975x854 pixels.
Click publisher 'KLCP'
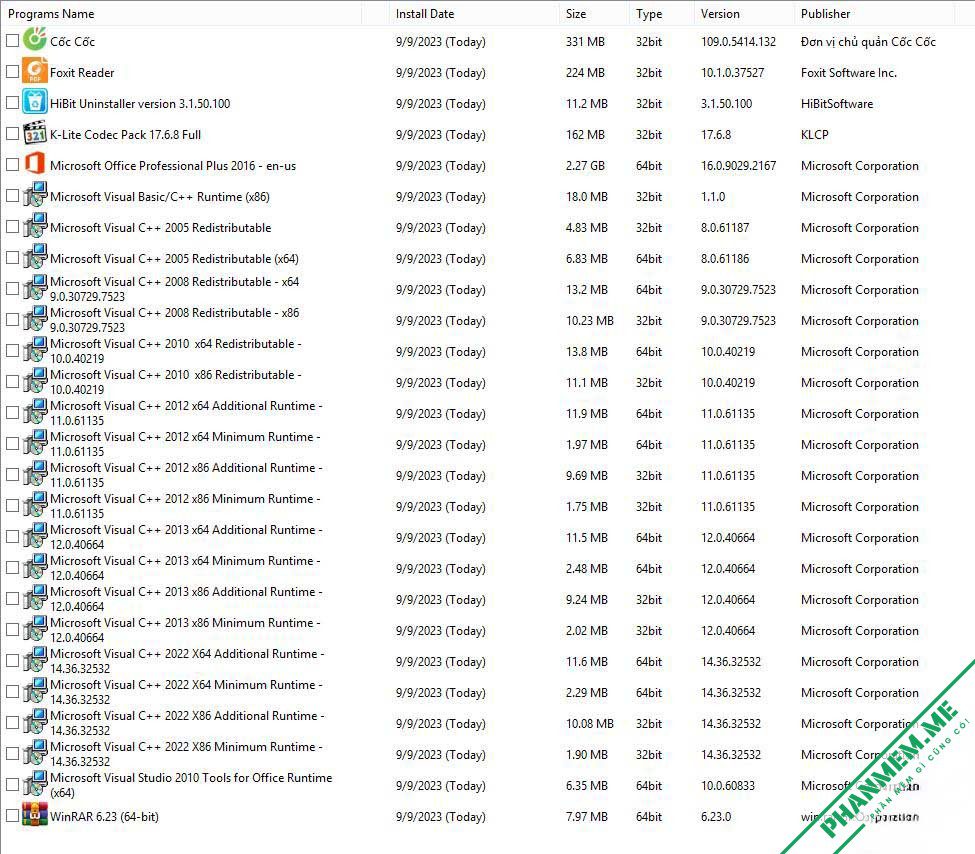tap(815, 135)
